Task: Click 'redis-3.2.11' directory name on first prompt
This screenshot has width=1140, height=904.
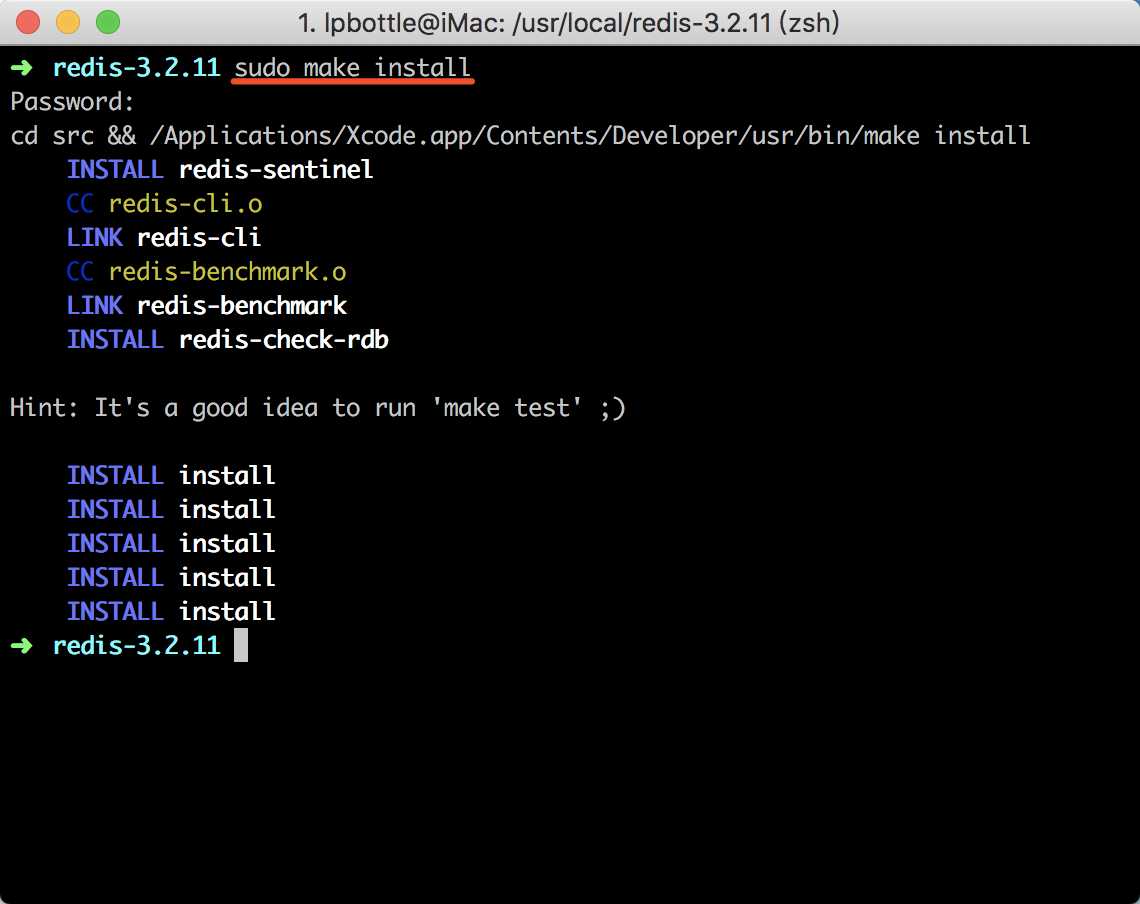Action: point(137,68)
